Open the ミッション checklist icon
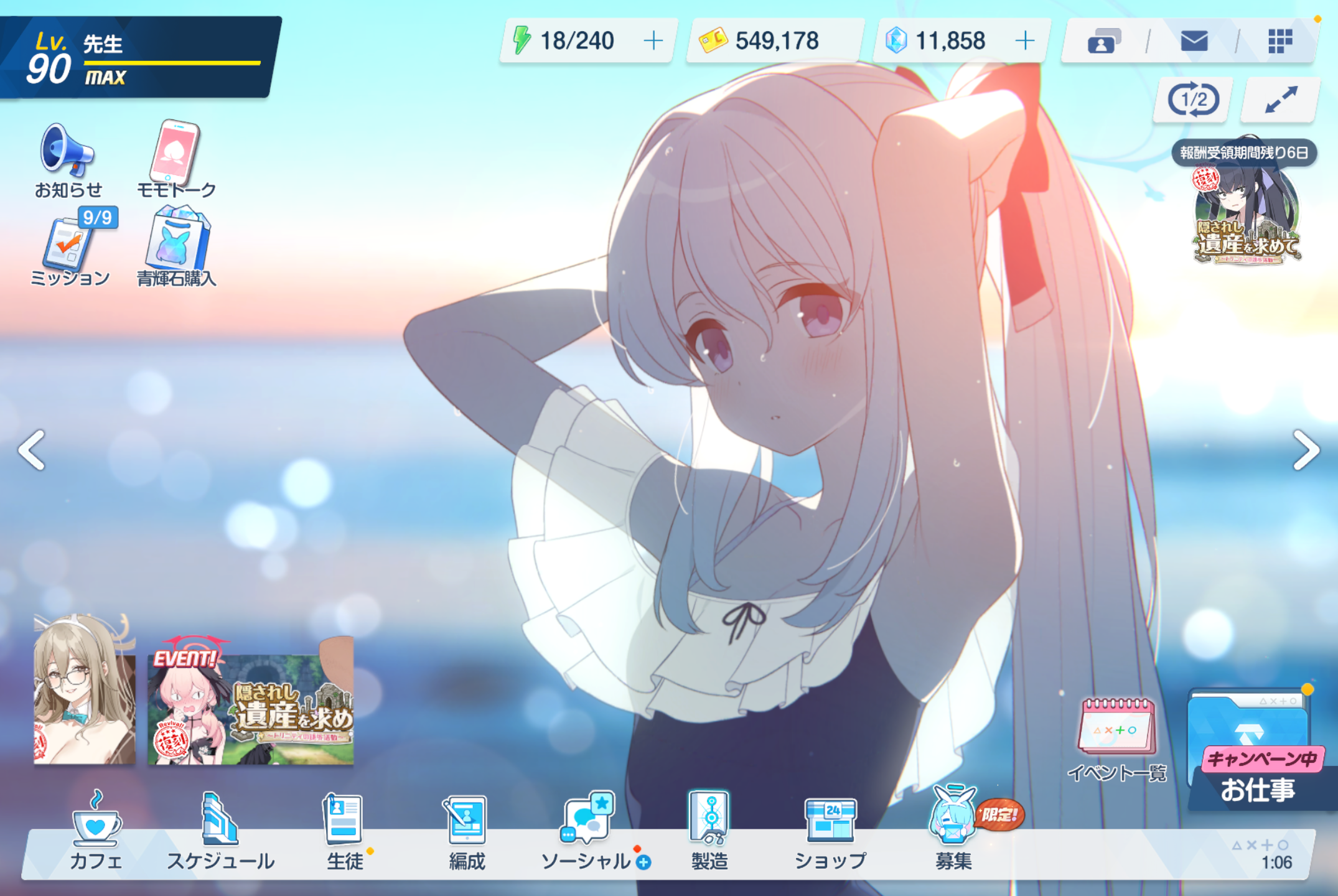The height and width of the screenshot is (896, 1338). [70, 248]
